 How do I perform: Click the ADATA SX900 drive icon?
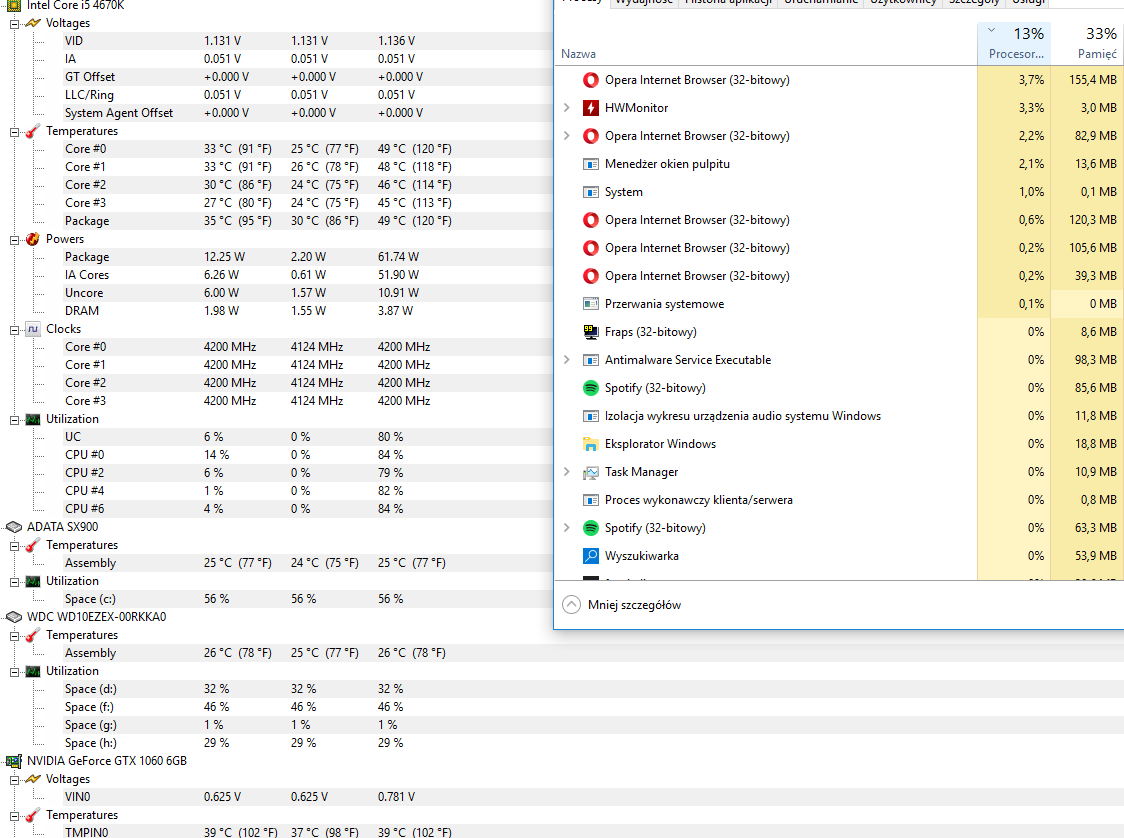[x=14, y=527]
